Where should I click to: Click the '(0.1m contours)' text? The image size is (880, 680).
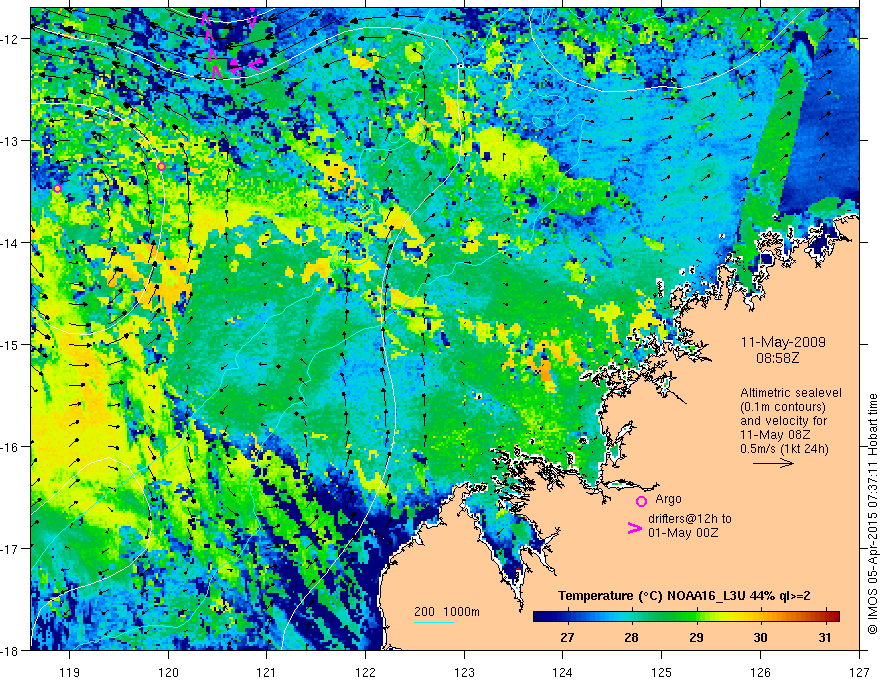[782, 407]
